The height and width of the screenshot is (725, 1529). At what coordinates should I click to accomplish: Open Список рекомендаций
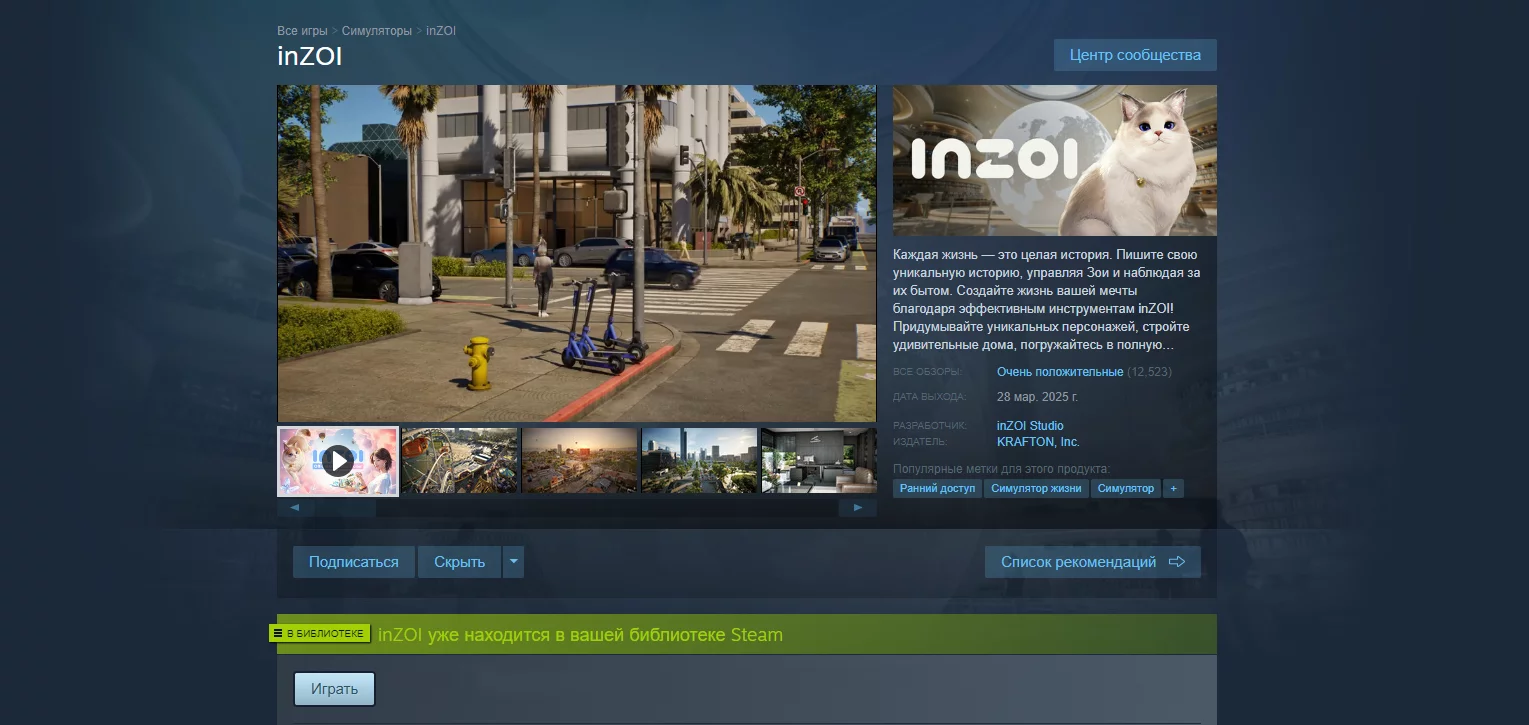click(x=1092, y=562)
